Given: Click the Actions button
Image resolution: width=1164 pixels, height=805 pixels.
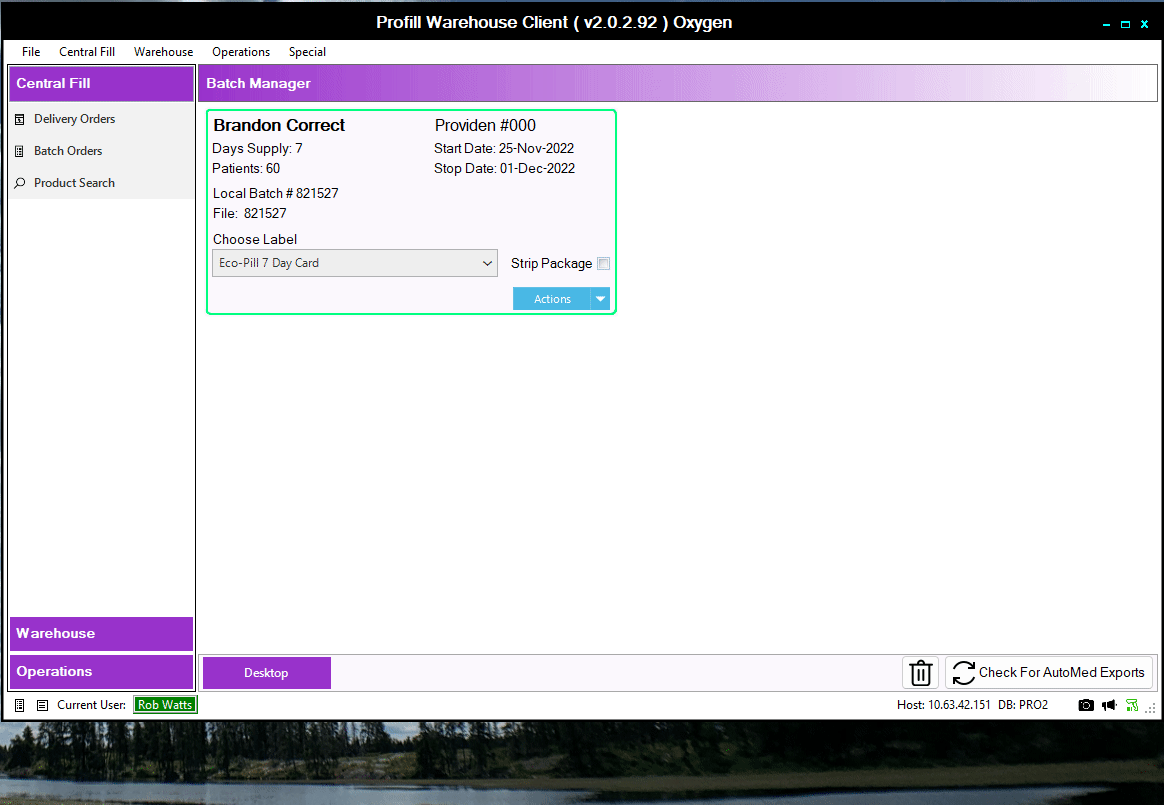Looking at the screenshot, I should pos(552,299).
